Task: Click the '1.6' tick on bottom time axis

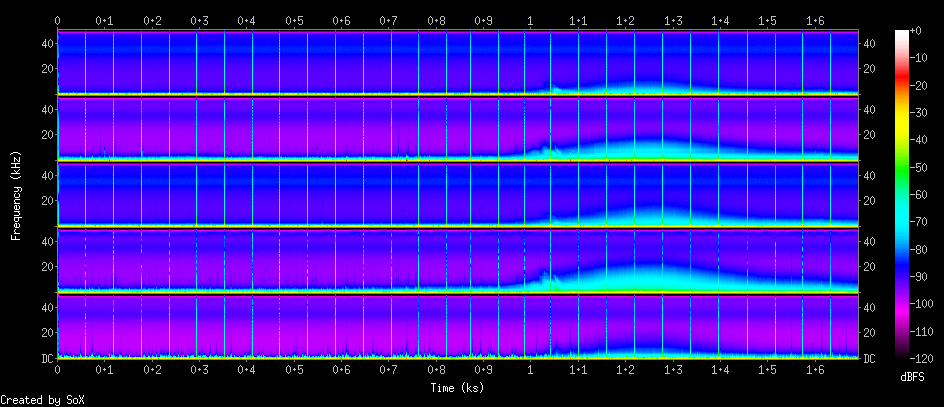Action: point(814,369)
